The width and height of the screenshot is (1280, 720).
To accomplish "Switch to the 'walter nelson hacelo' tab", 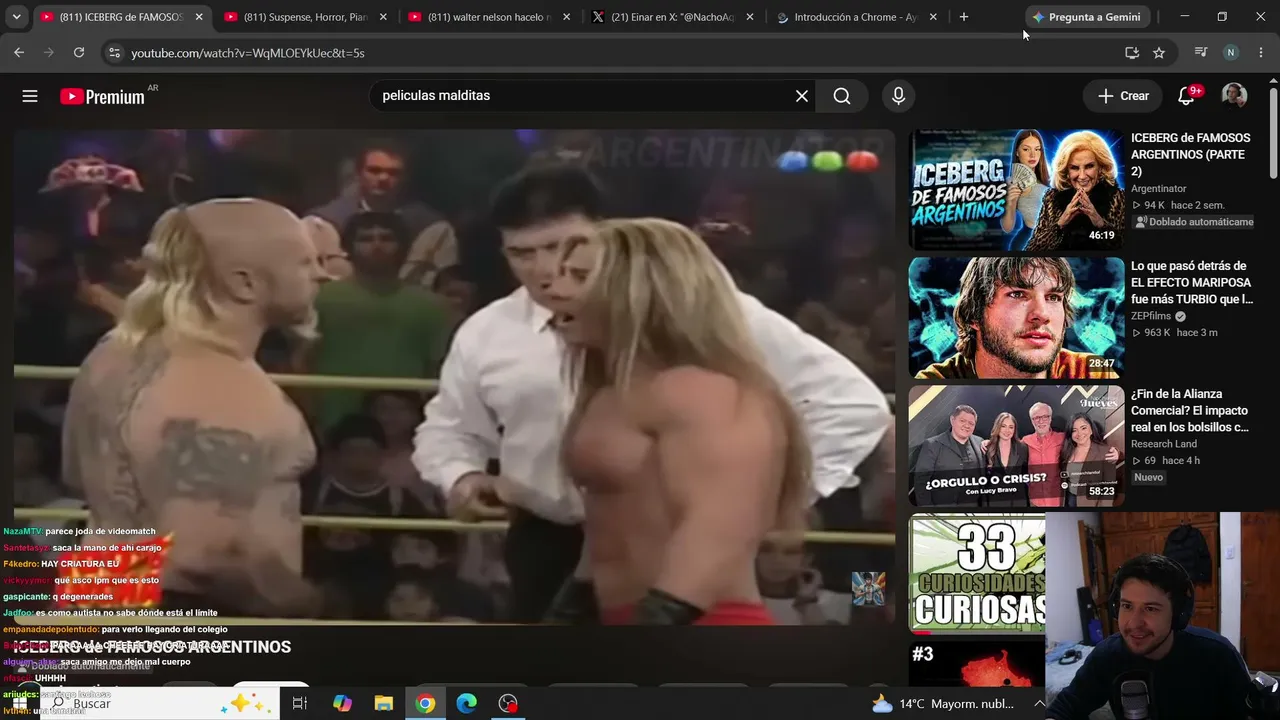I will click(490, 17).
